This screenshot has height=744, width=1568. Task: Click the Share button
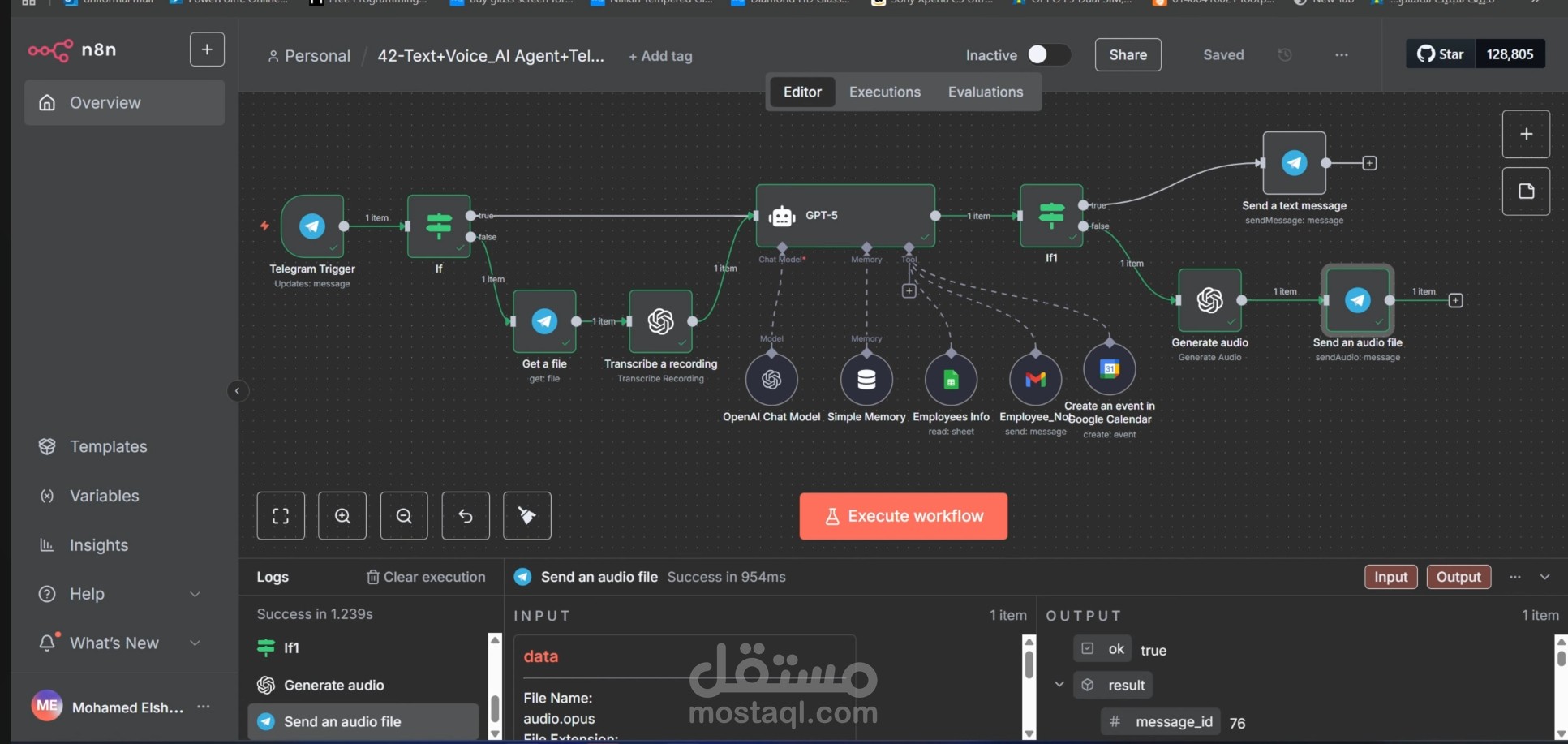pos(1128,54)
